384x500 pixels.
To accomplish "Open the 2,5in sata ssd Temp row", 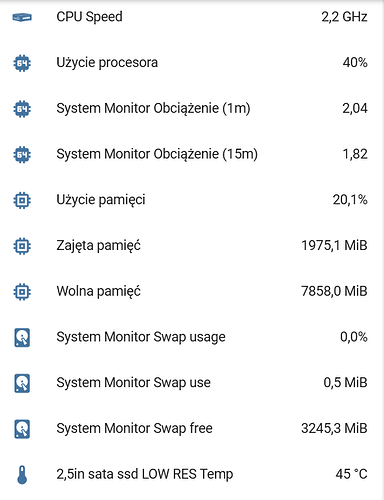I will click(192, 474).
